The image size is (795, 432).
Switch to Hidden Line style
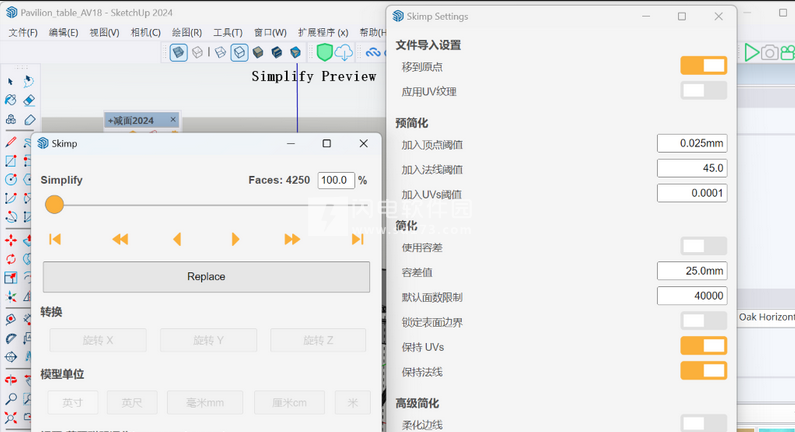tap(239, 52)
